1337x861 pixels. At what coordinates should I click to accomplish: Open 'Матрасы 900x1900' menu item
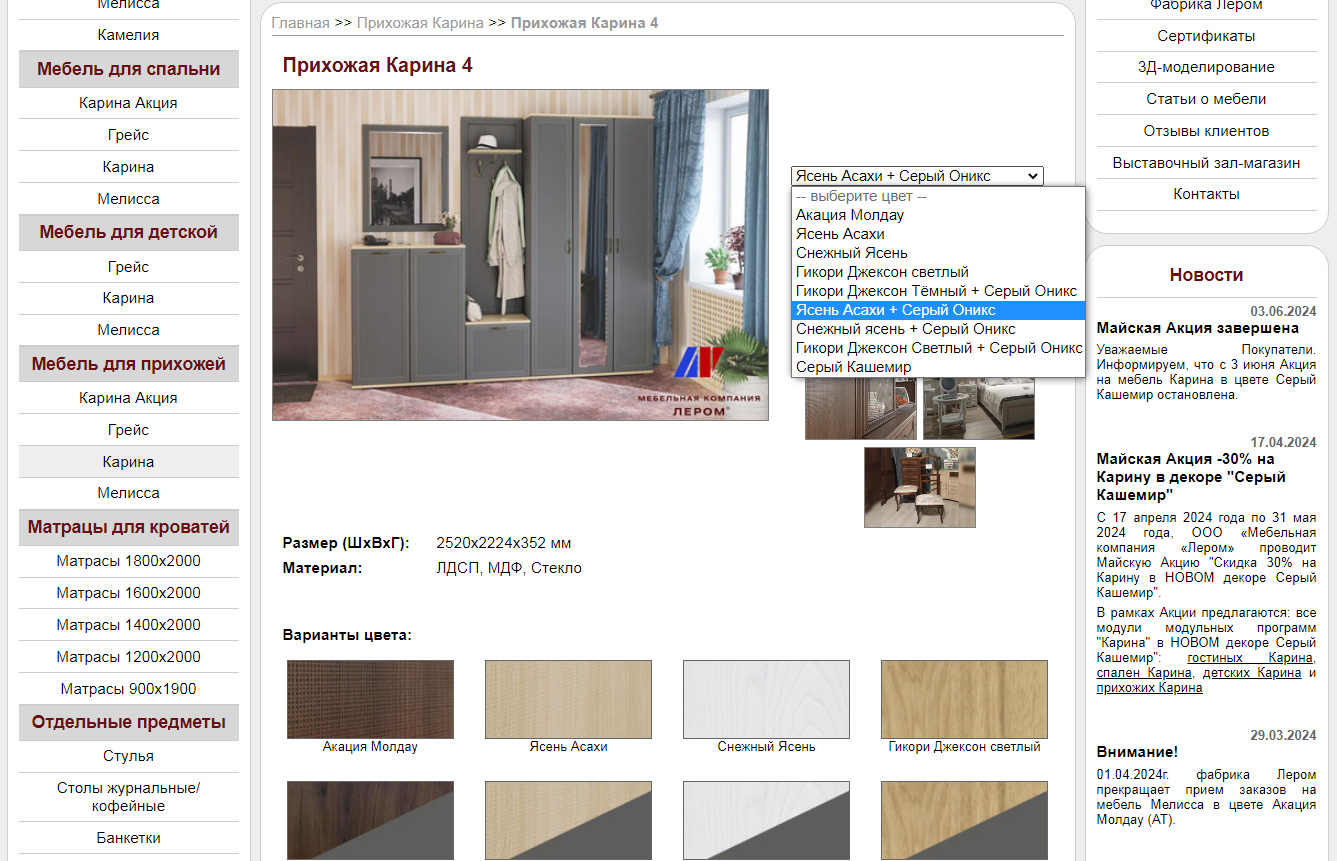[128, 689]
